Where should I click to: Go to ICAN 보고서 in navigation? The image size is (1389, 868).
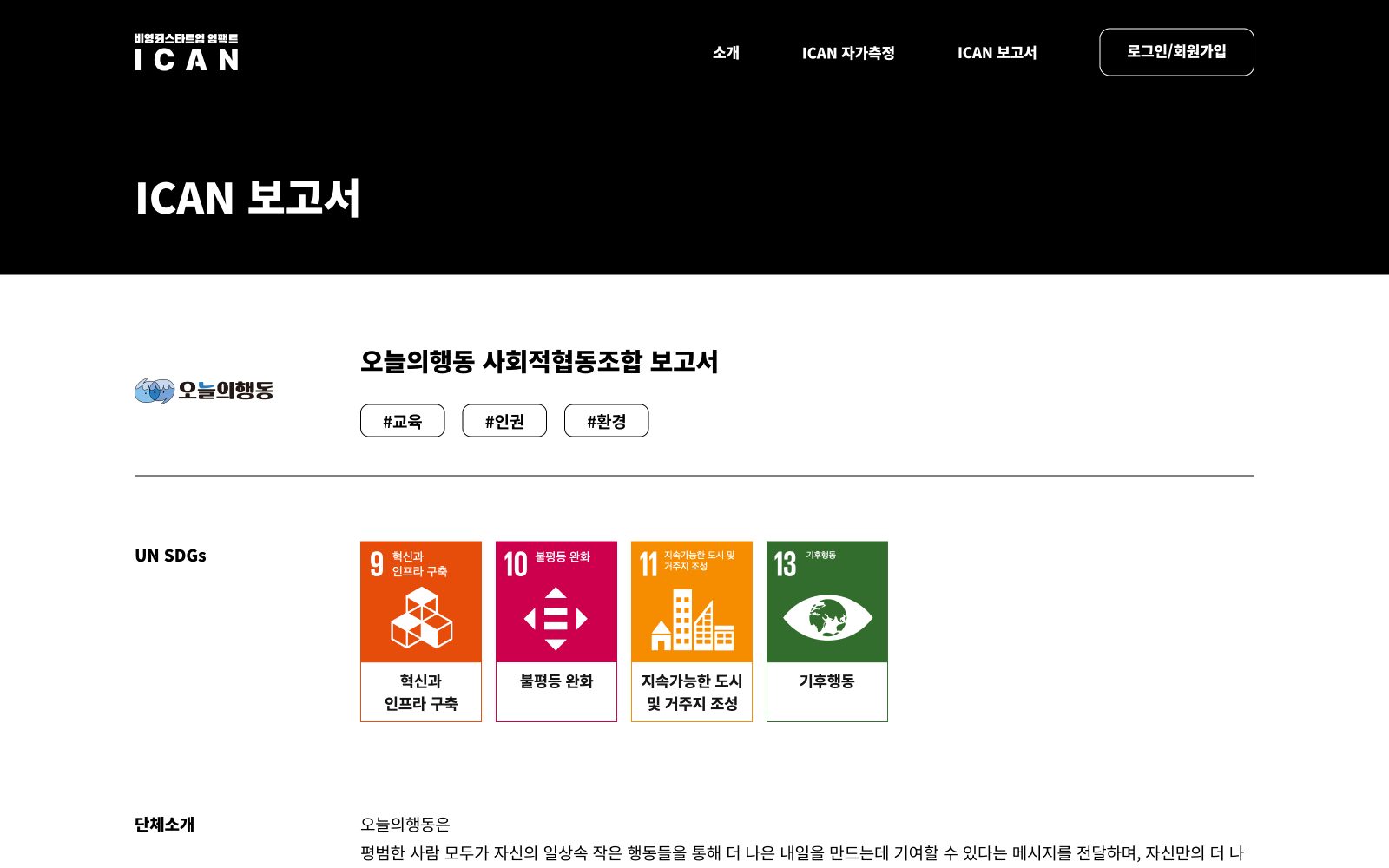pos(997,53)
